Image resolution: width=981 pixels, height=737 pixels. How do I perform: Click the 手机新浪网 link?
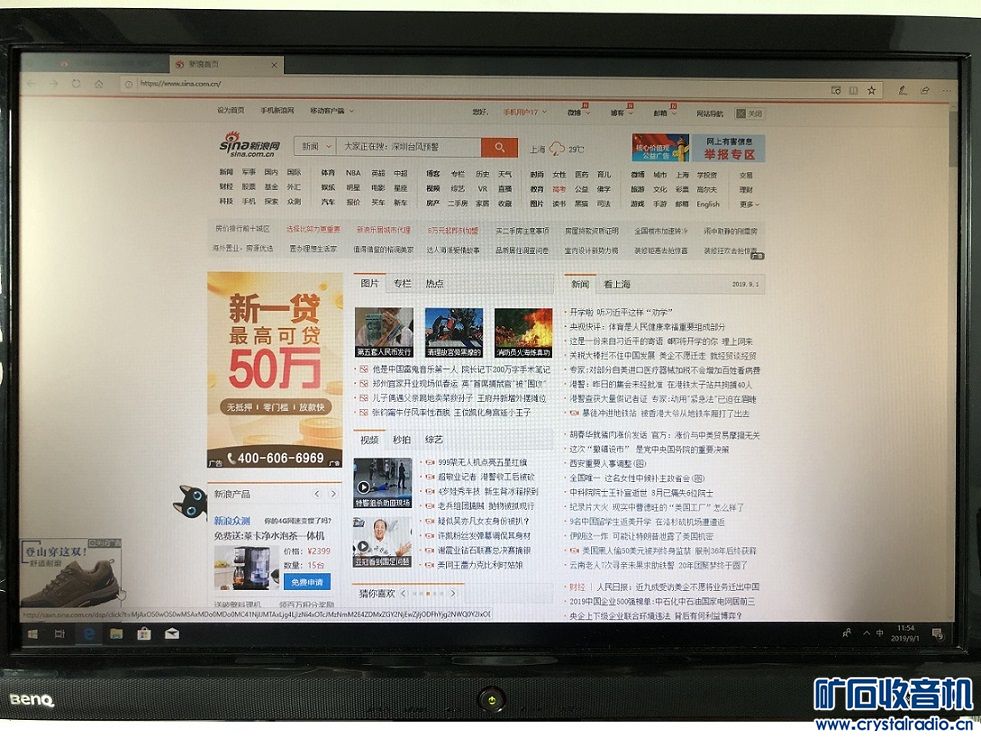(277, 110)
